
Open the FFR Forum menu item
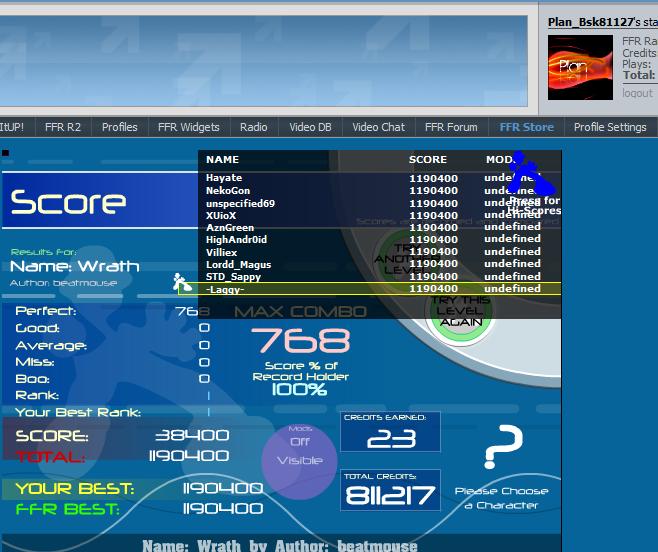451,127
